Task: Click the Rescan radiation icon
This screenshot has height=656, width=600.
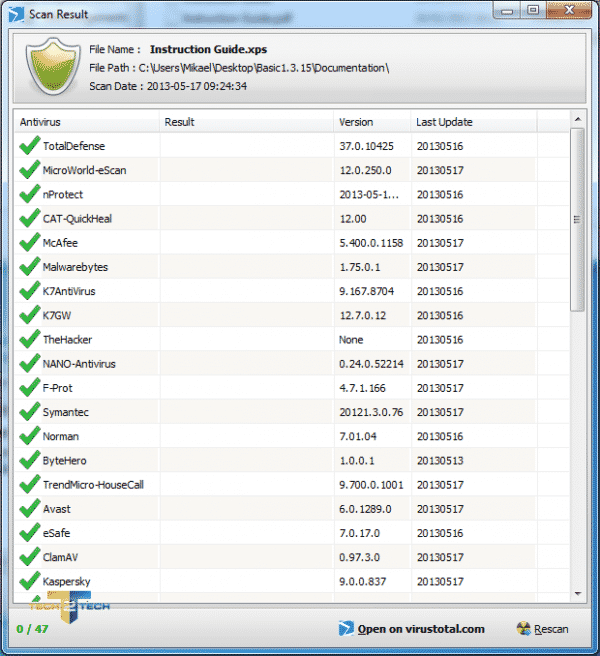Action: pos(523,629)
